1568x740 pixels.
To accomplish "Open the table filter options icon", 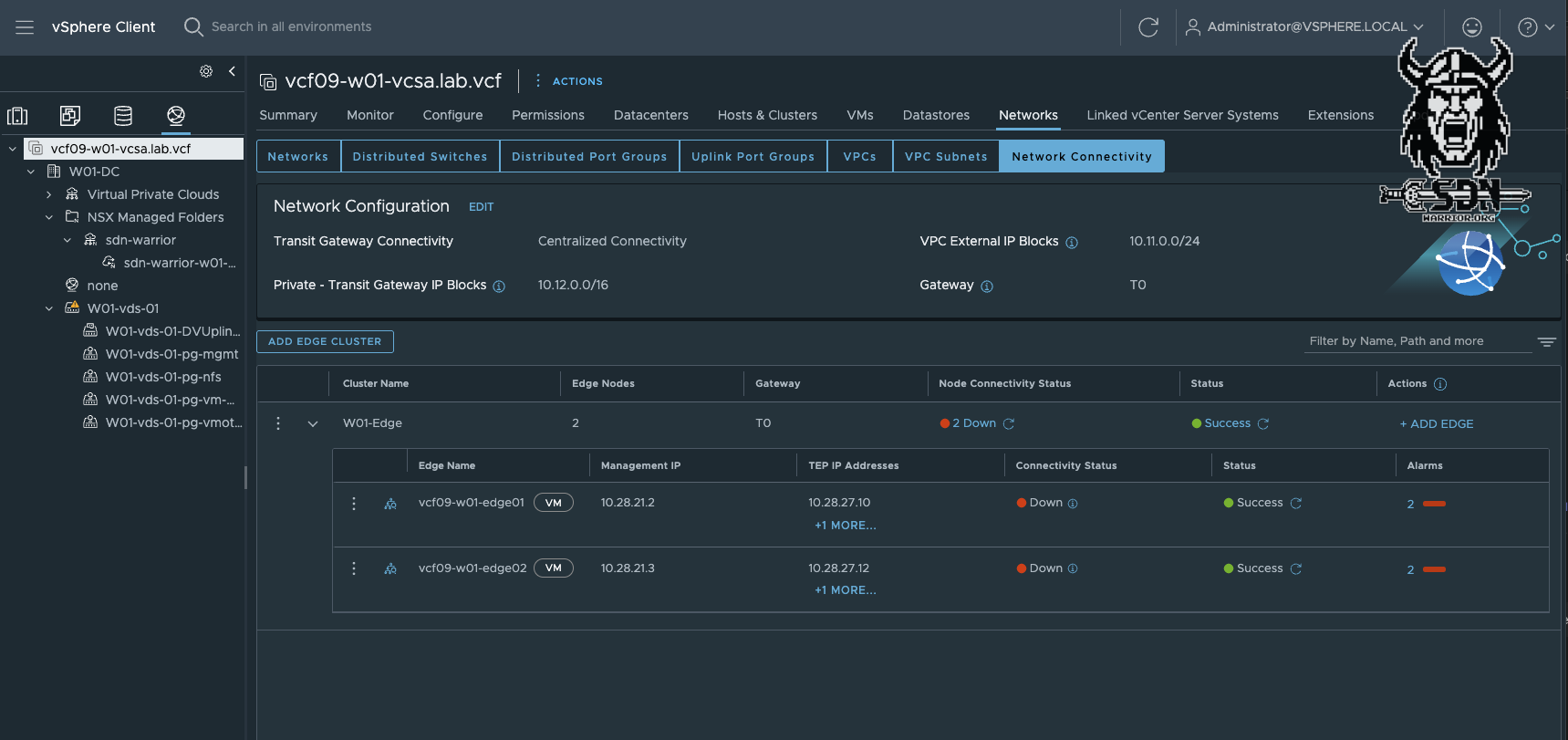I will (1546, 342).
